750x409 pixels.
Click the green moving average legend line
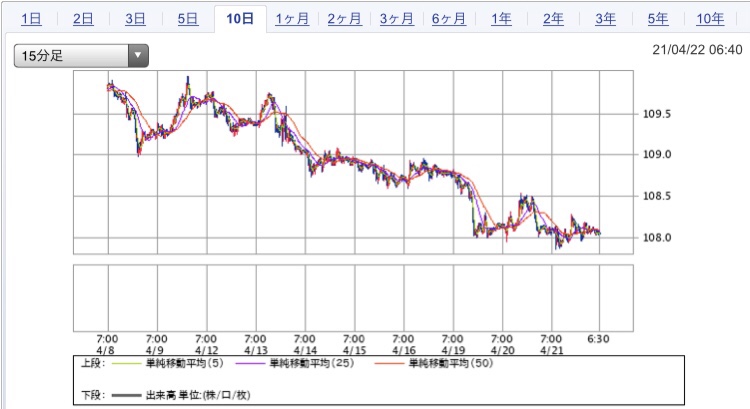coord(126,364)
